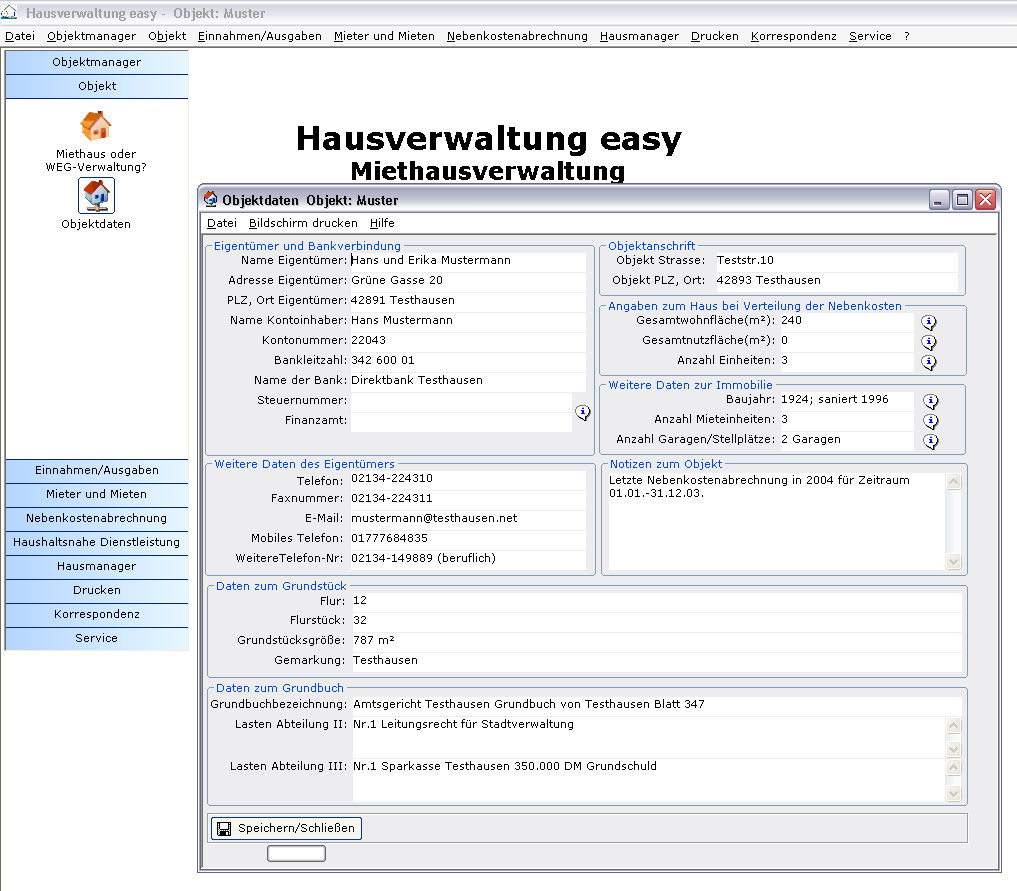1017x891 pixels.
Task: Click the info icon next to Anzahl Mieteinheiten
Action: point(931,421)
